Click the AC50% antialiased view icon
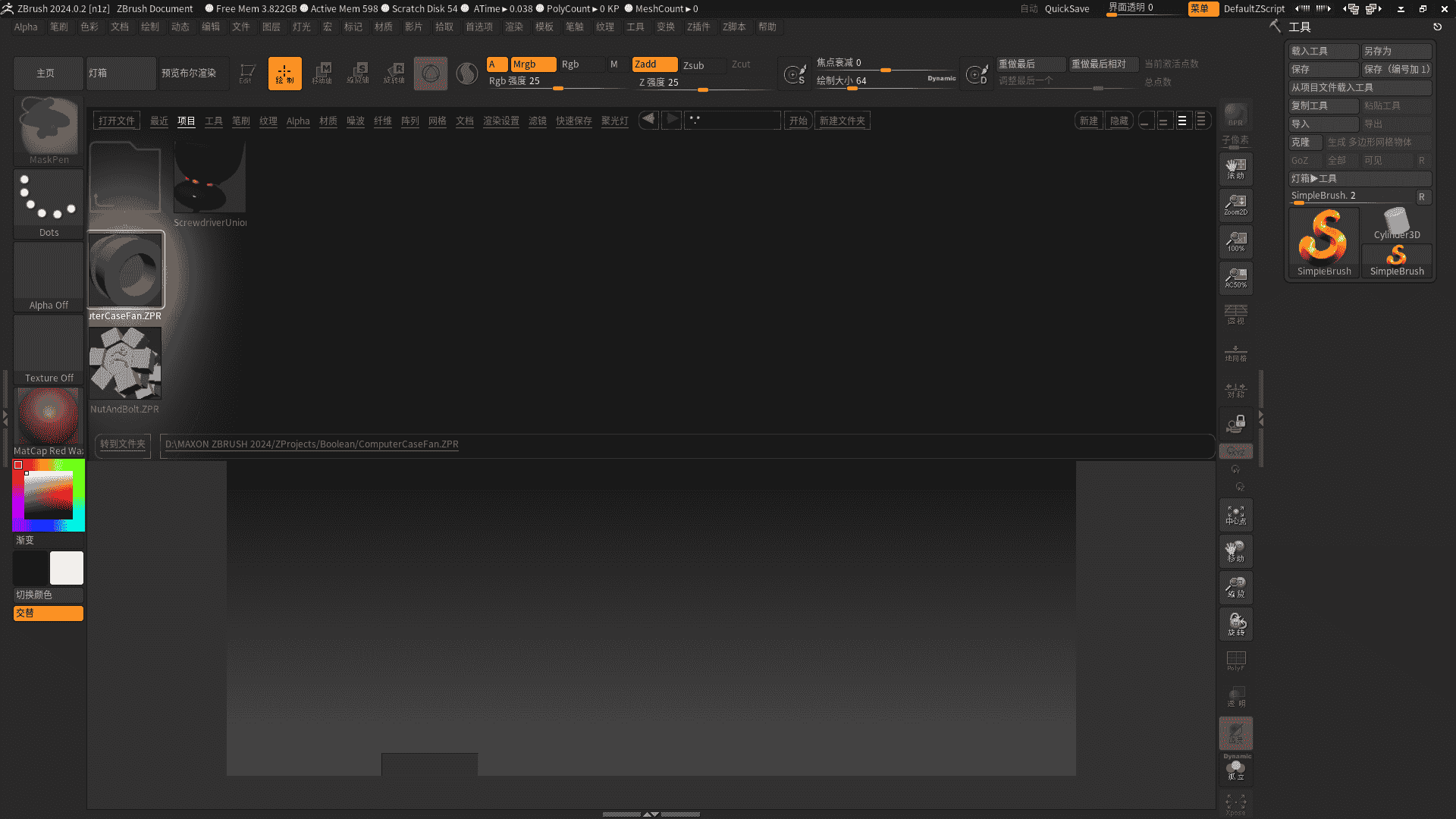1456x819 pixels. point(1235,278)
